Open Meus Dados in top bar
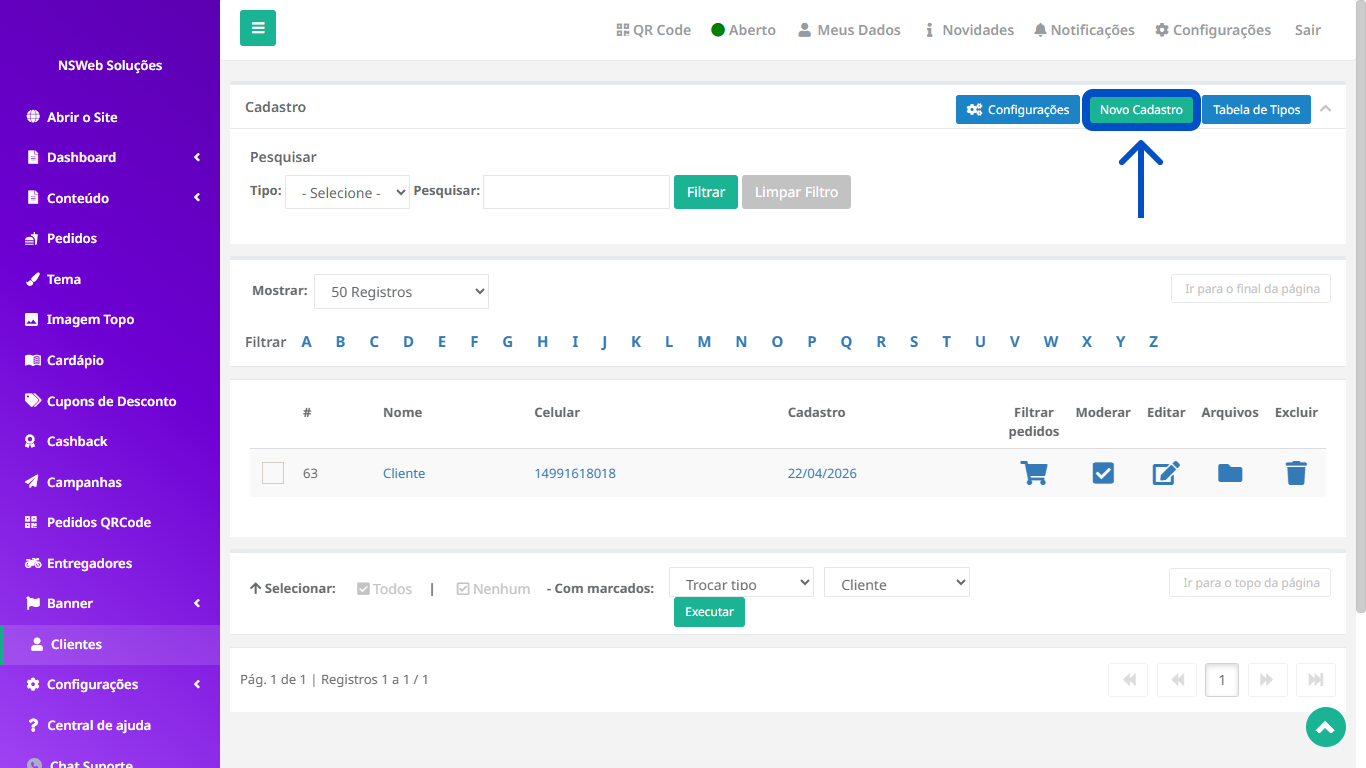This screenshot has width=1366, height=768. (849, 30)
